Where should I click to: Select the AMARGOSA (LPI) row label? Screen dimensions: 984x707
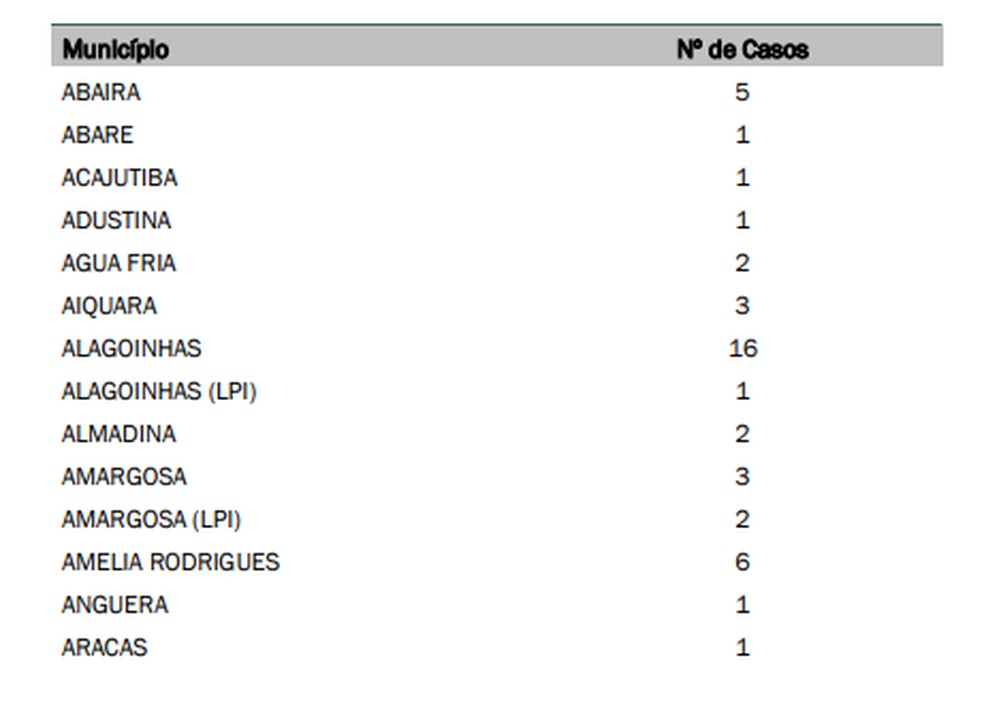tap(151, 519)
